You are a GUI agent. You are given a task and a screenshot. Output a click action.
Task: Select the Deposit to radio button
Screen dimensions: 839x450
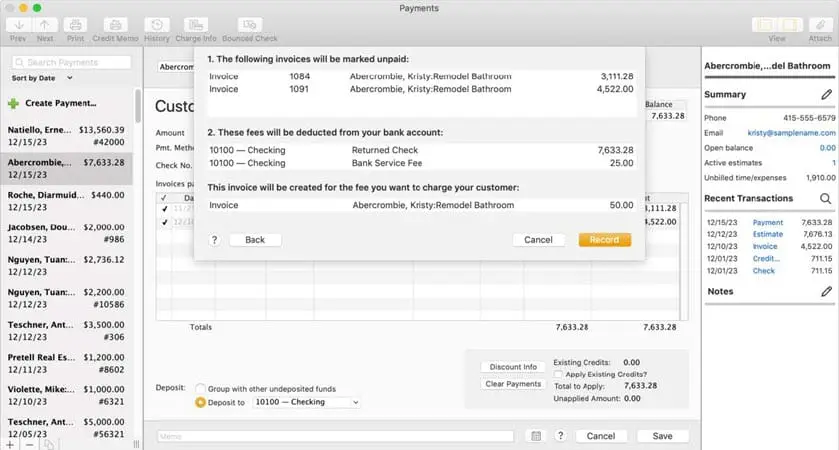click(x=200, y=402)
